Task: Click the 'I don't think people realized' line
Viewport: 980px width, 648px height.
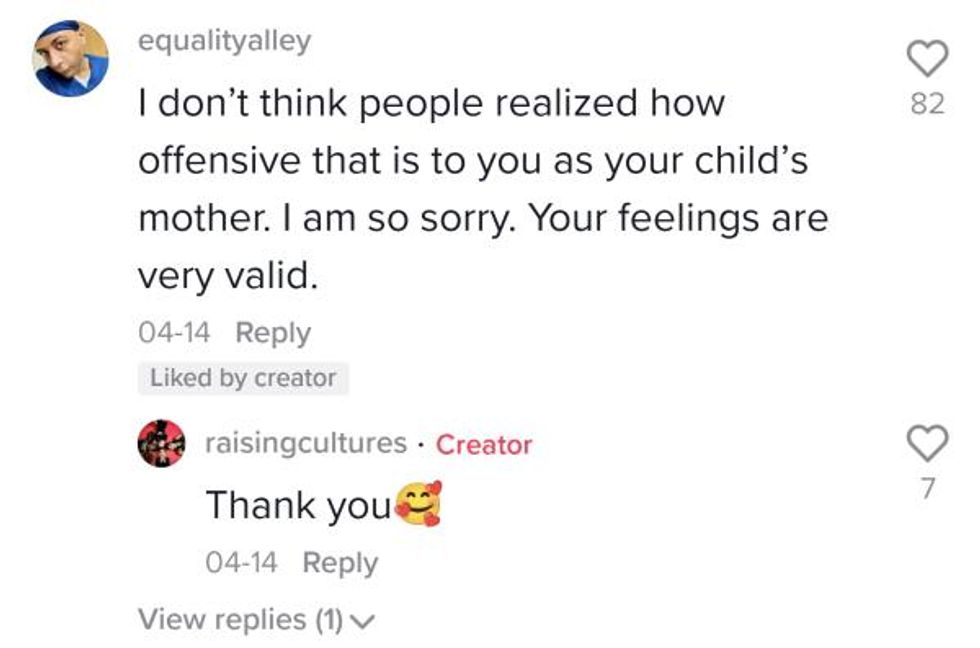Action: (430, 103)
